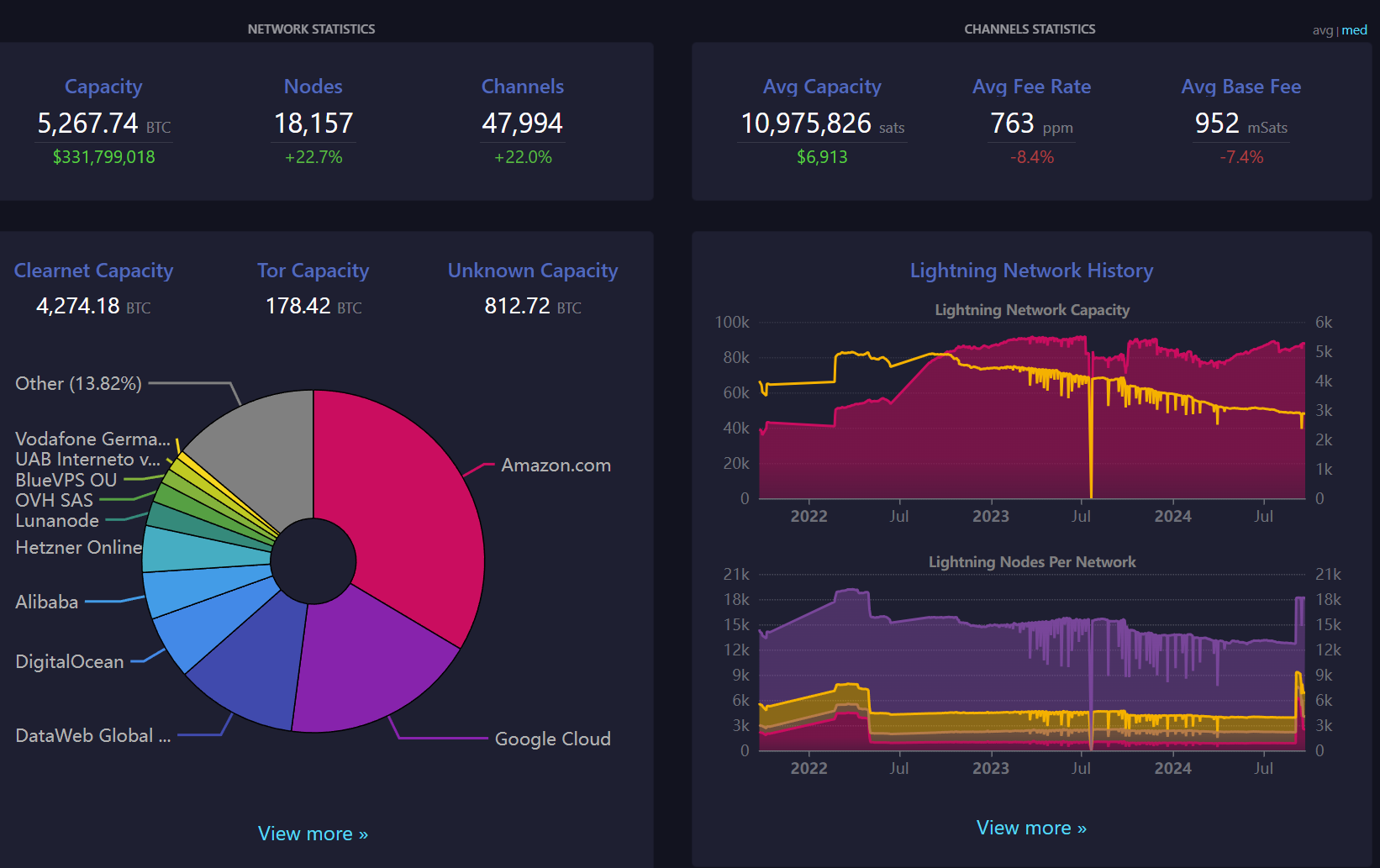1380x868 pixels.
Task: Switch channel statistics to med
Action: pyautogui.click(x=1354, y=30)
